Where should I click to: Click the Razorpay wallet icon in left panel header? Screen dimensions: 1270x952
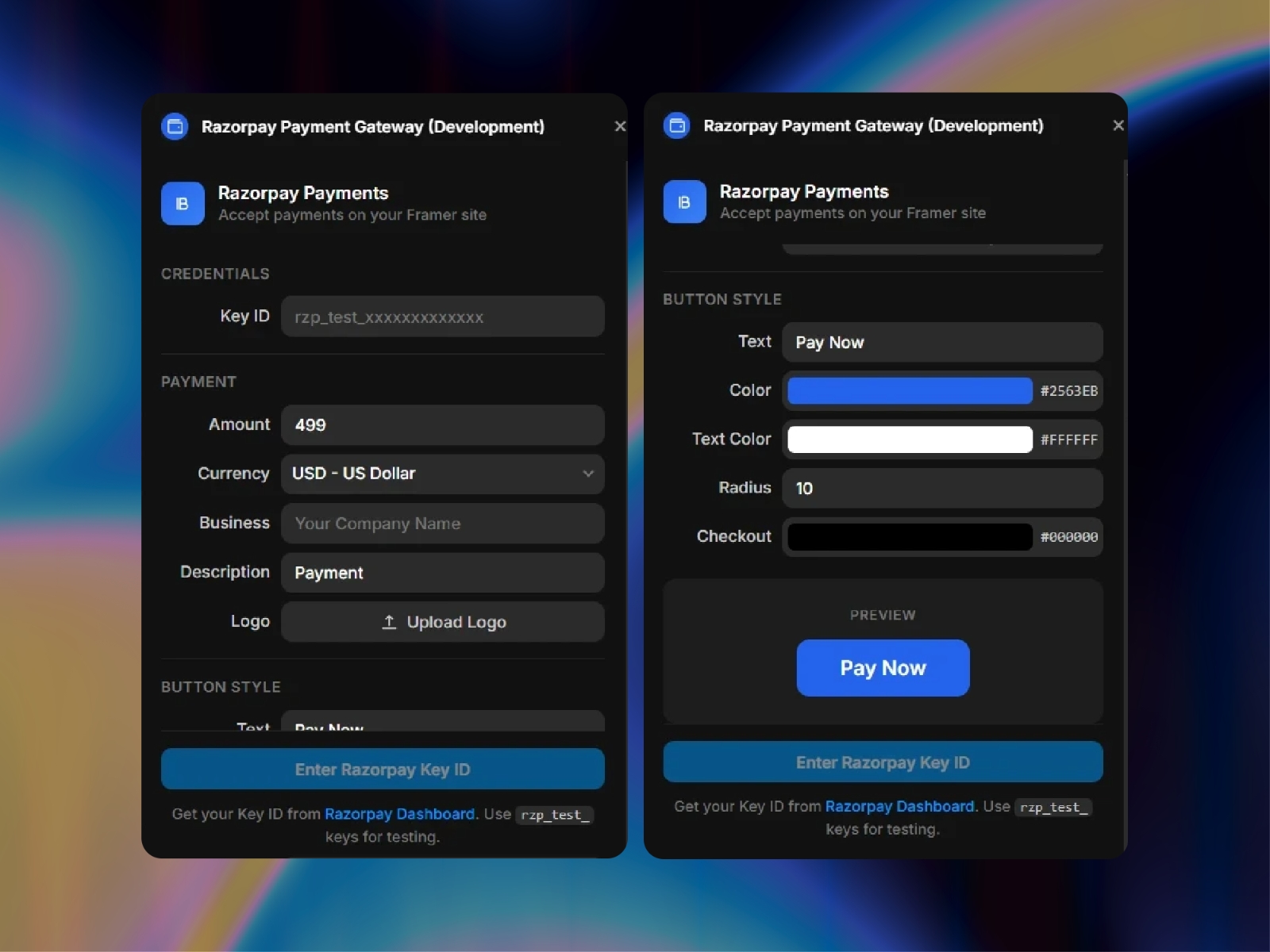click(175, 126)
